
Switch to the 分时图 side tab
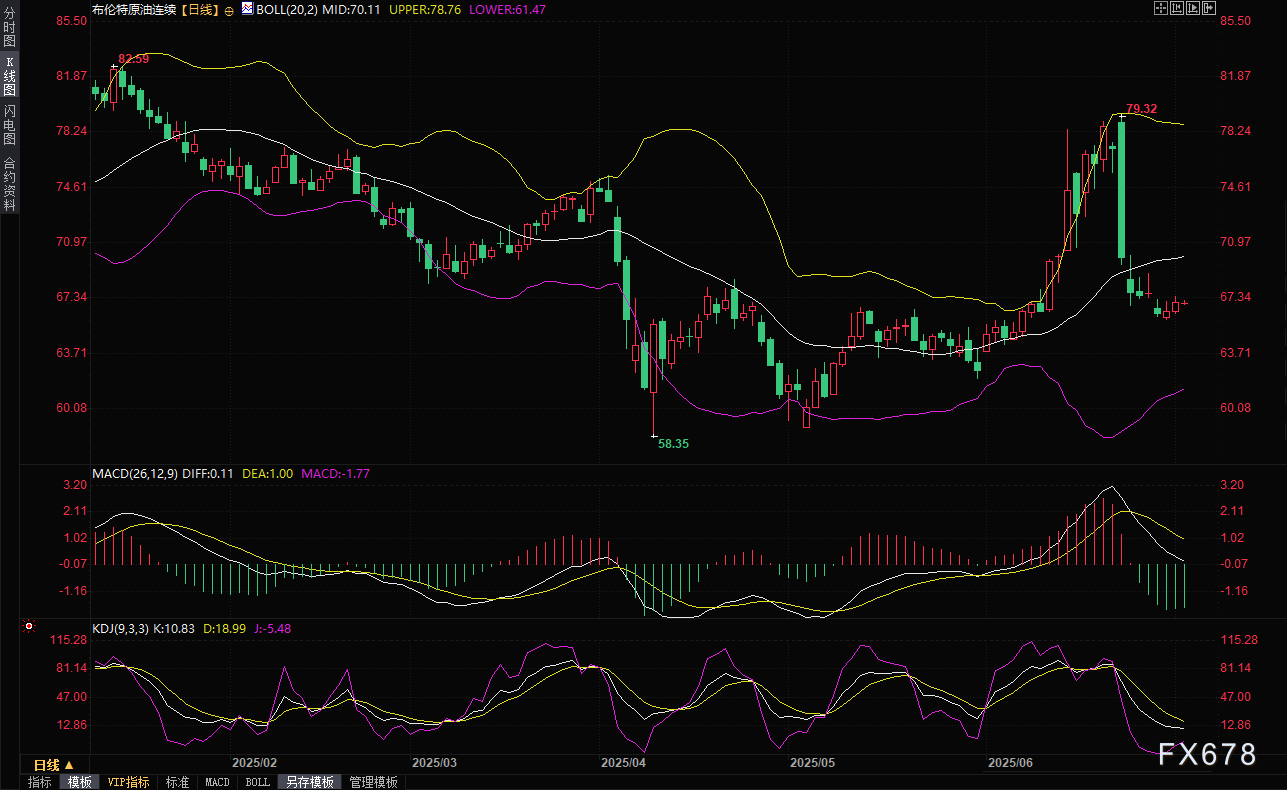[x=9, y=28]
